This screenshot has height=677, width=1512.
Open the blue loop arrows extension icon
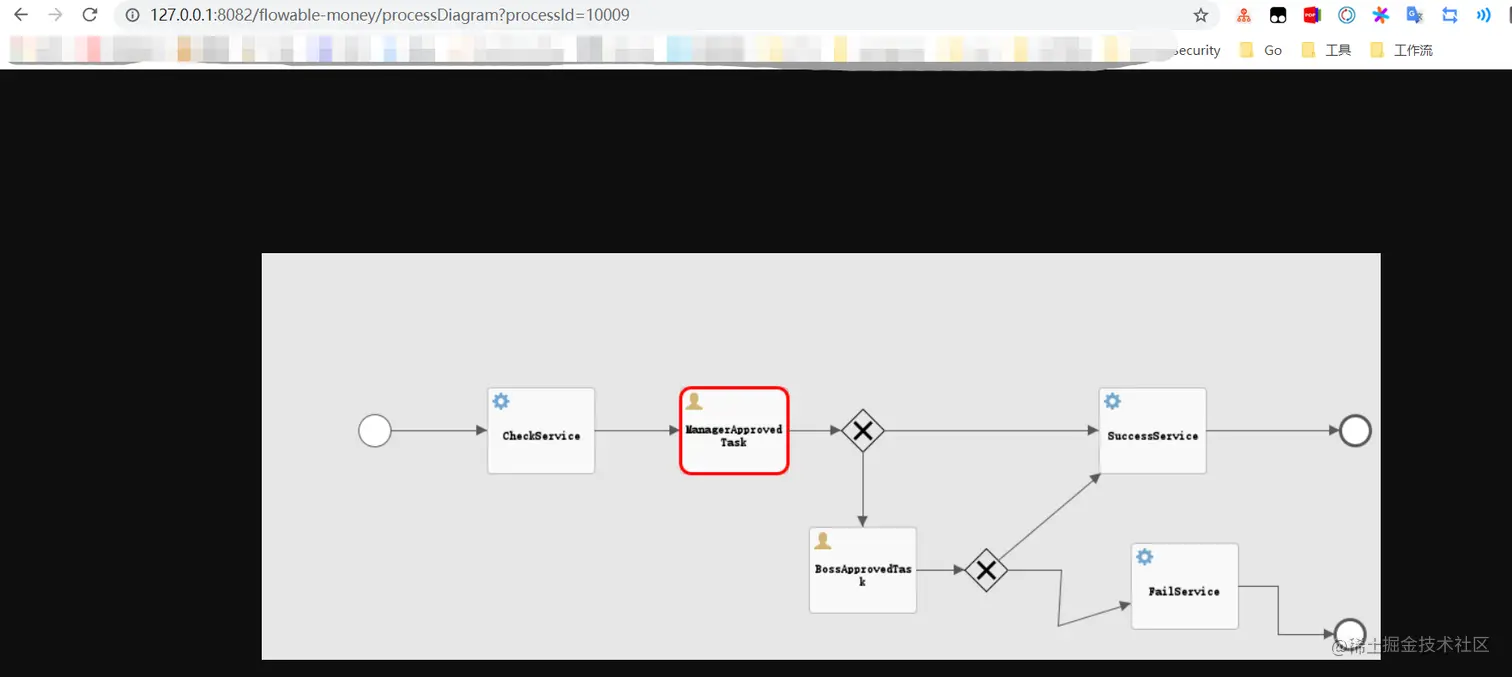[x=1450, y=15]
